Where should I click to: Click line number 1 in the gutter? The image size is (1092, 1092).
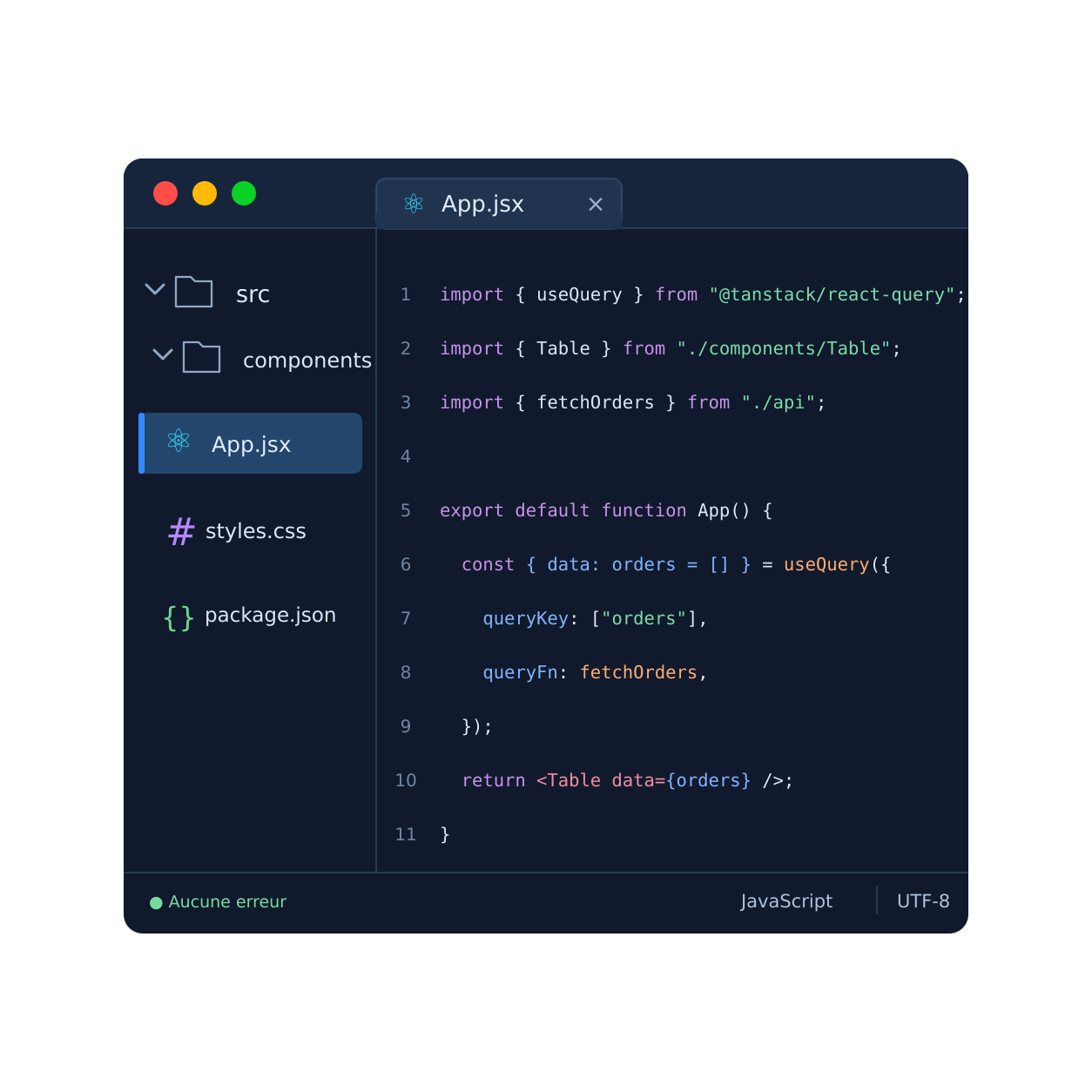(406, 294)
